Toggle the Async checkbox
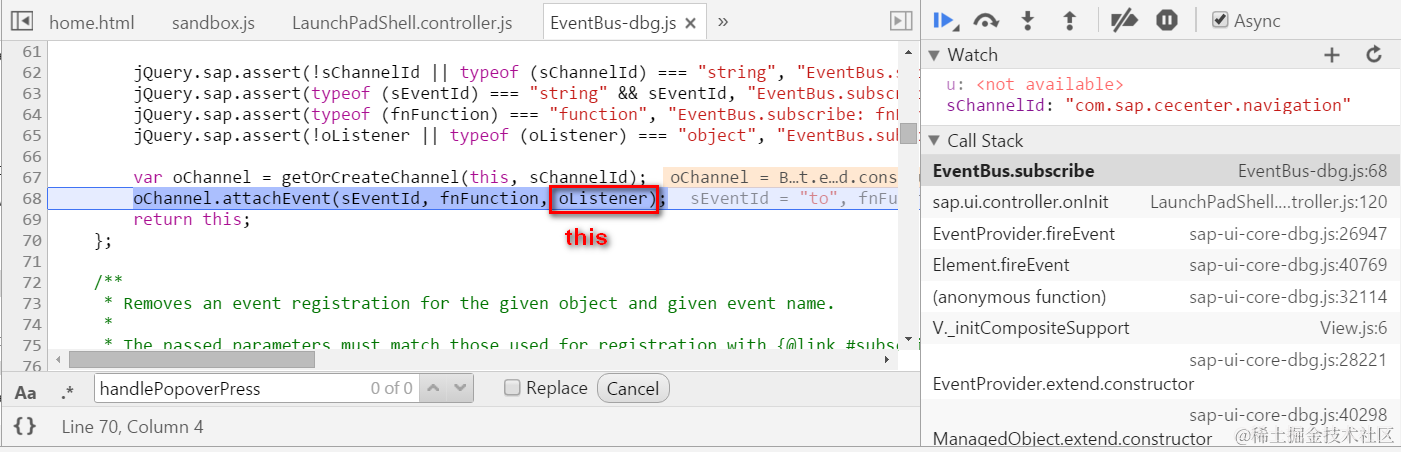 [1220, 20]
